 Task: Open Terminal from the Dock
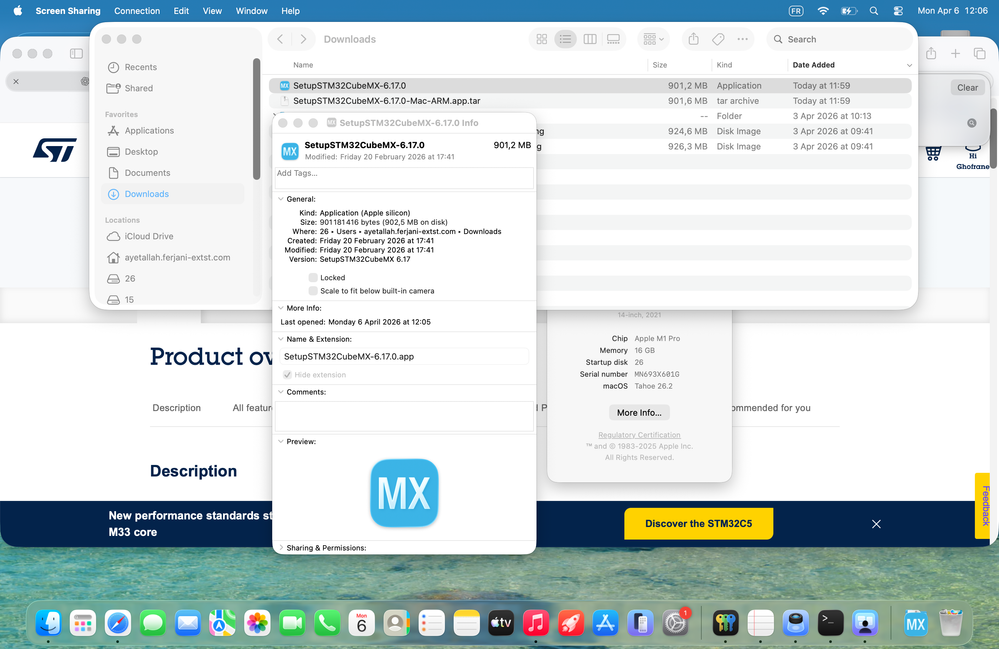coord(830,623)
